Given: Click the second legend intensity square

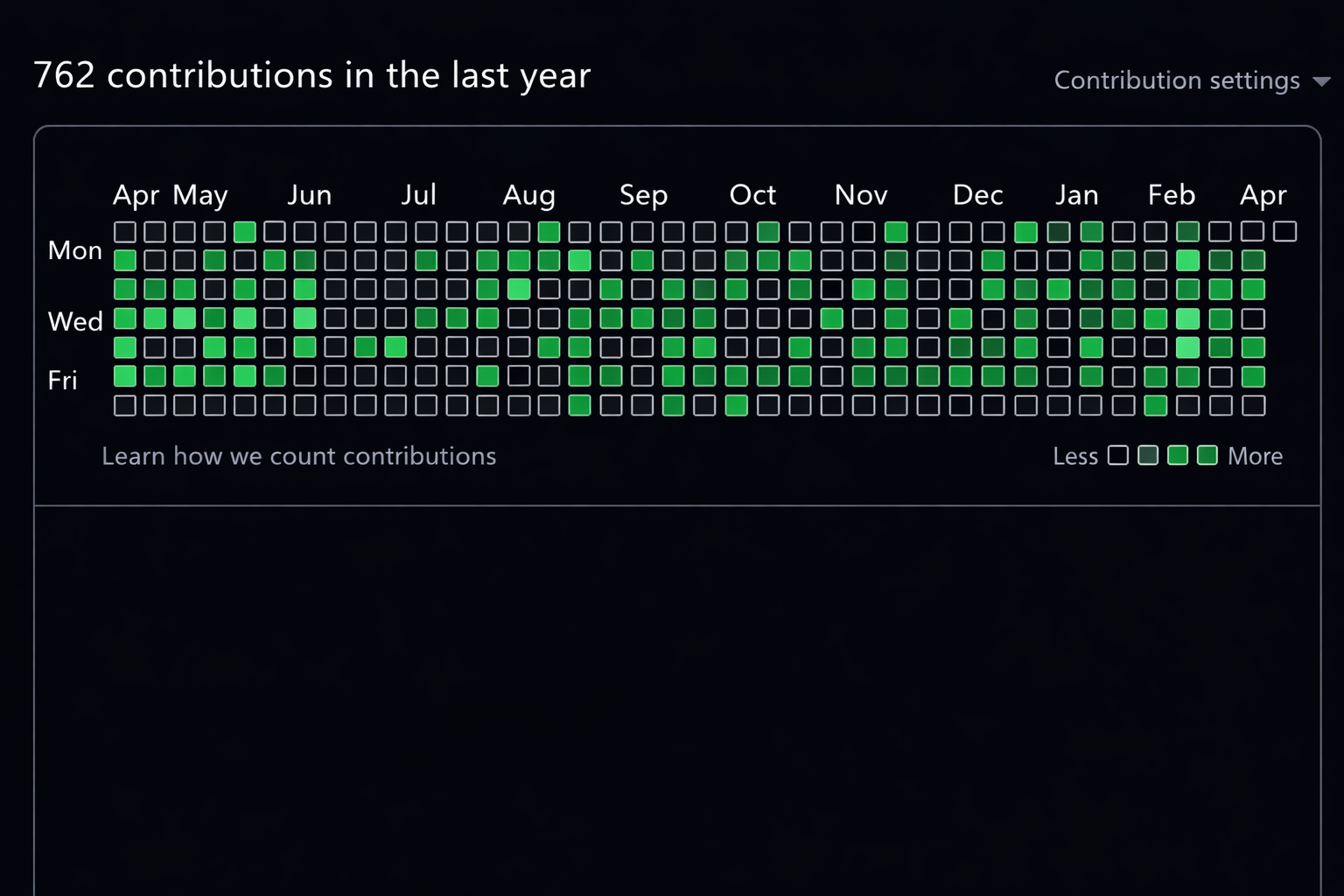Looking at the screenshot, I should [x=1147, y=455].
